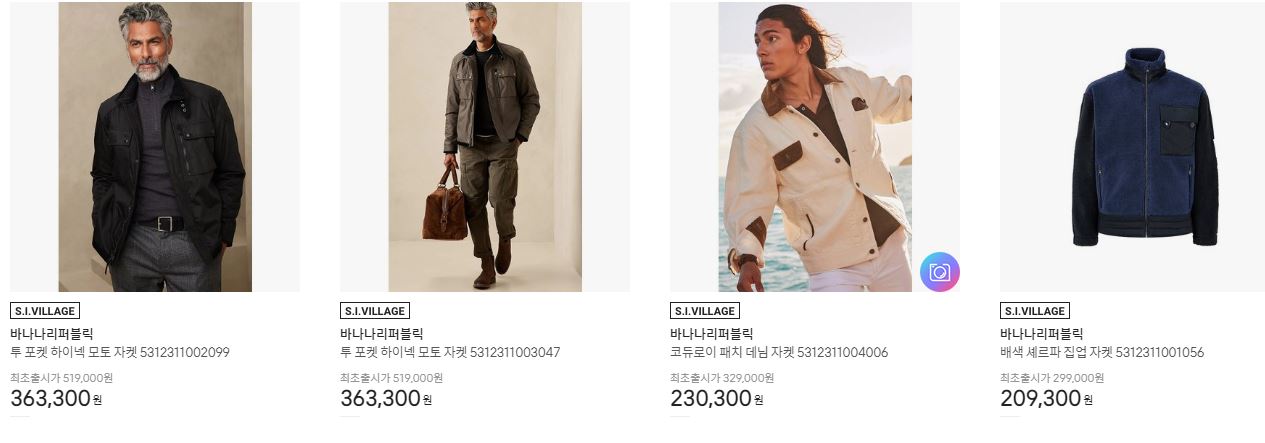The width and height of the screenshot is (1265, 443).
Task: Click 바나나리퍼블릭 brand name on first product
Action: point(51,334)
